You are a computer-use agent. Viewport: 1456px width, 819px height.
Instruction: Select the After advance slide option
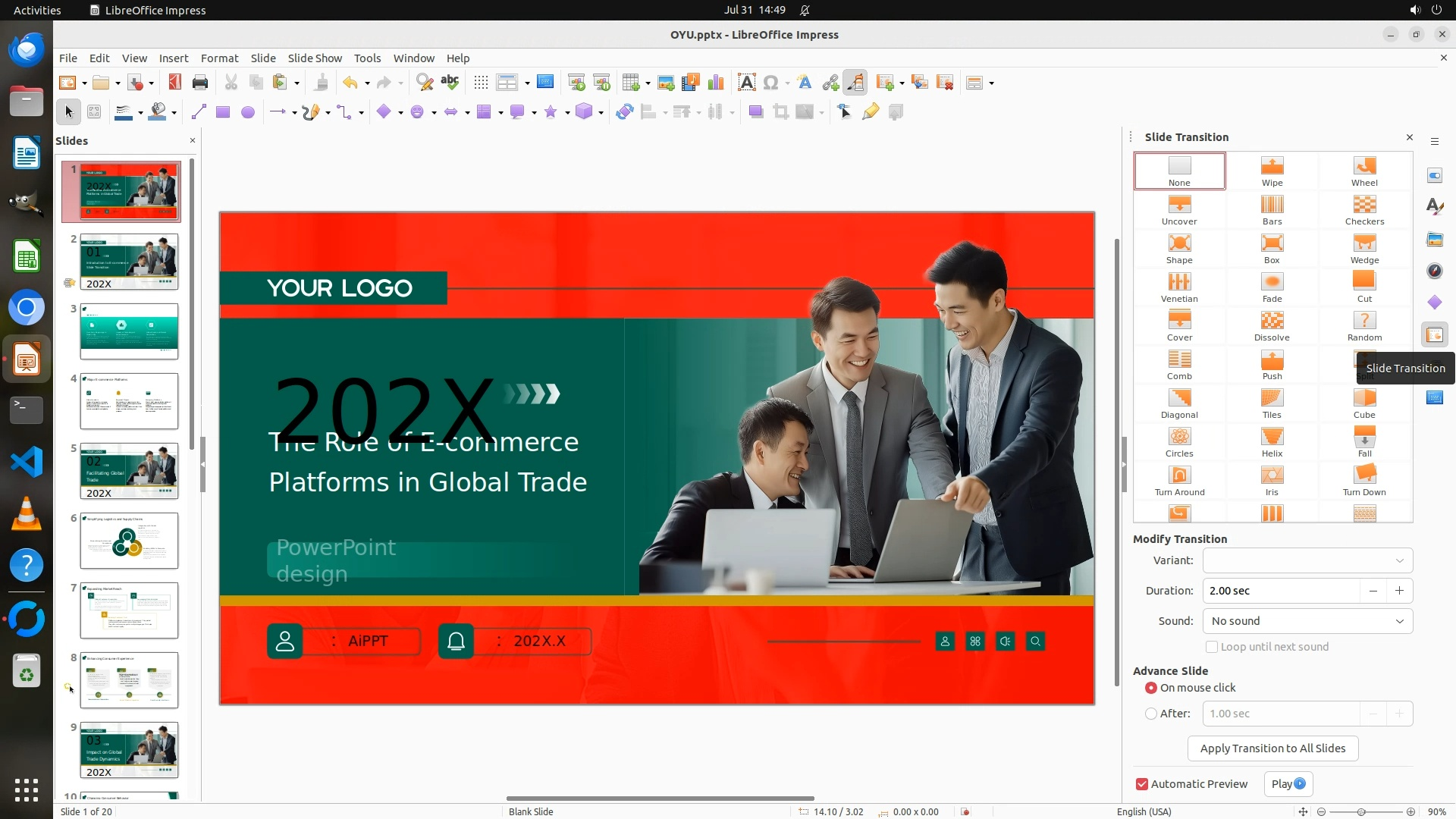(x=1151, y=714)
